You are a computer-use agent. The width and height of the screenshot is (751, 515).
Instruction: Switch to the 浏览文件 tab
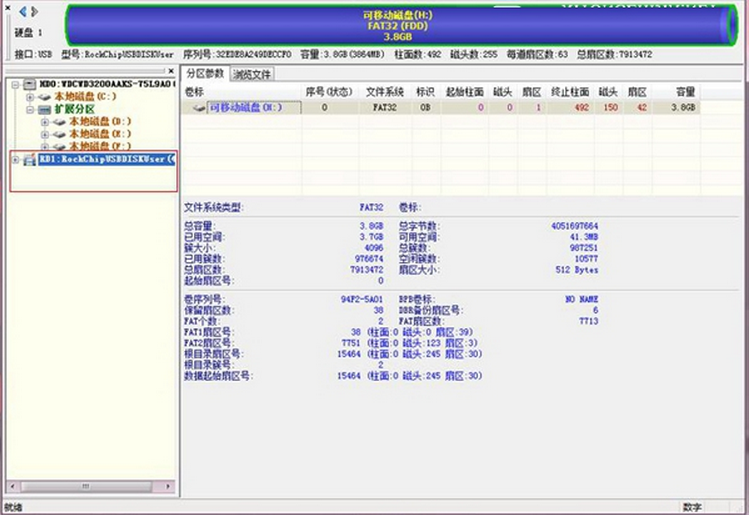pos(251,74)
